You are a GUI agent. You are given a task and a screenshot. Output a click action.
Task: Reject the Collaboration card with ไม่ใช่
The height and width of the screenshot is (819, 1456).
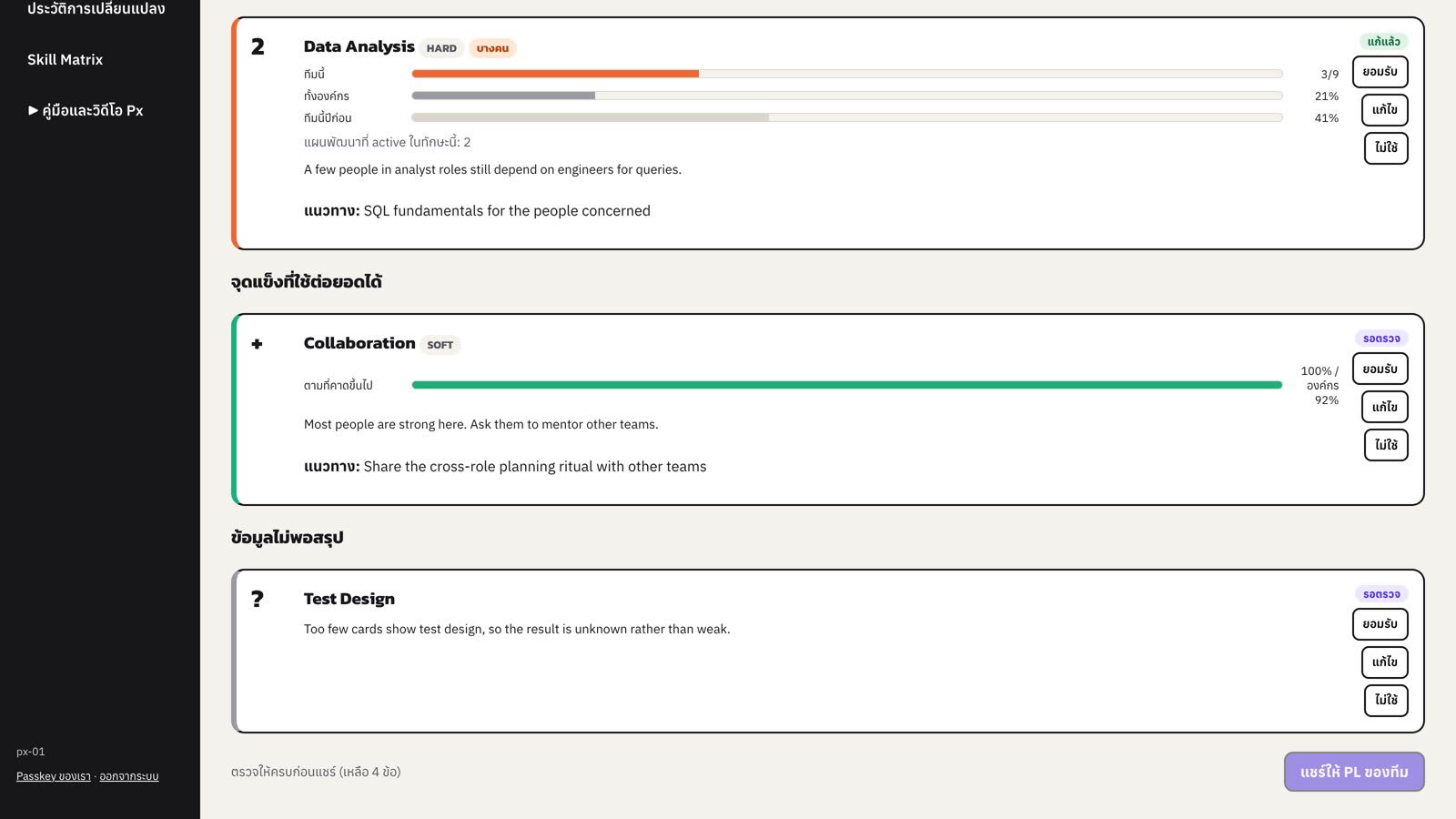(1386, 445)
